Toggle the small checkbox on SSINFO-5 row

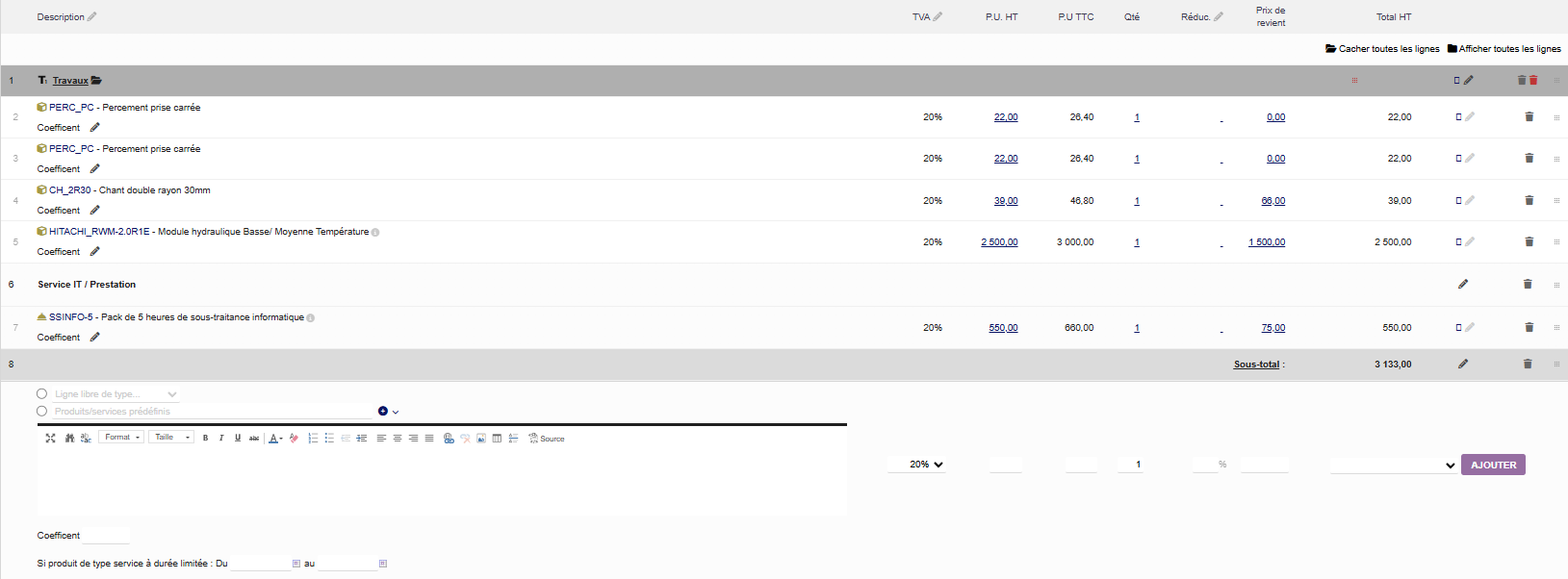pos(1458,328)
